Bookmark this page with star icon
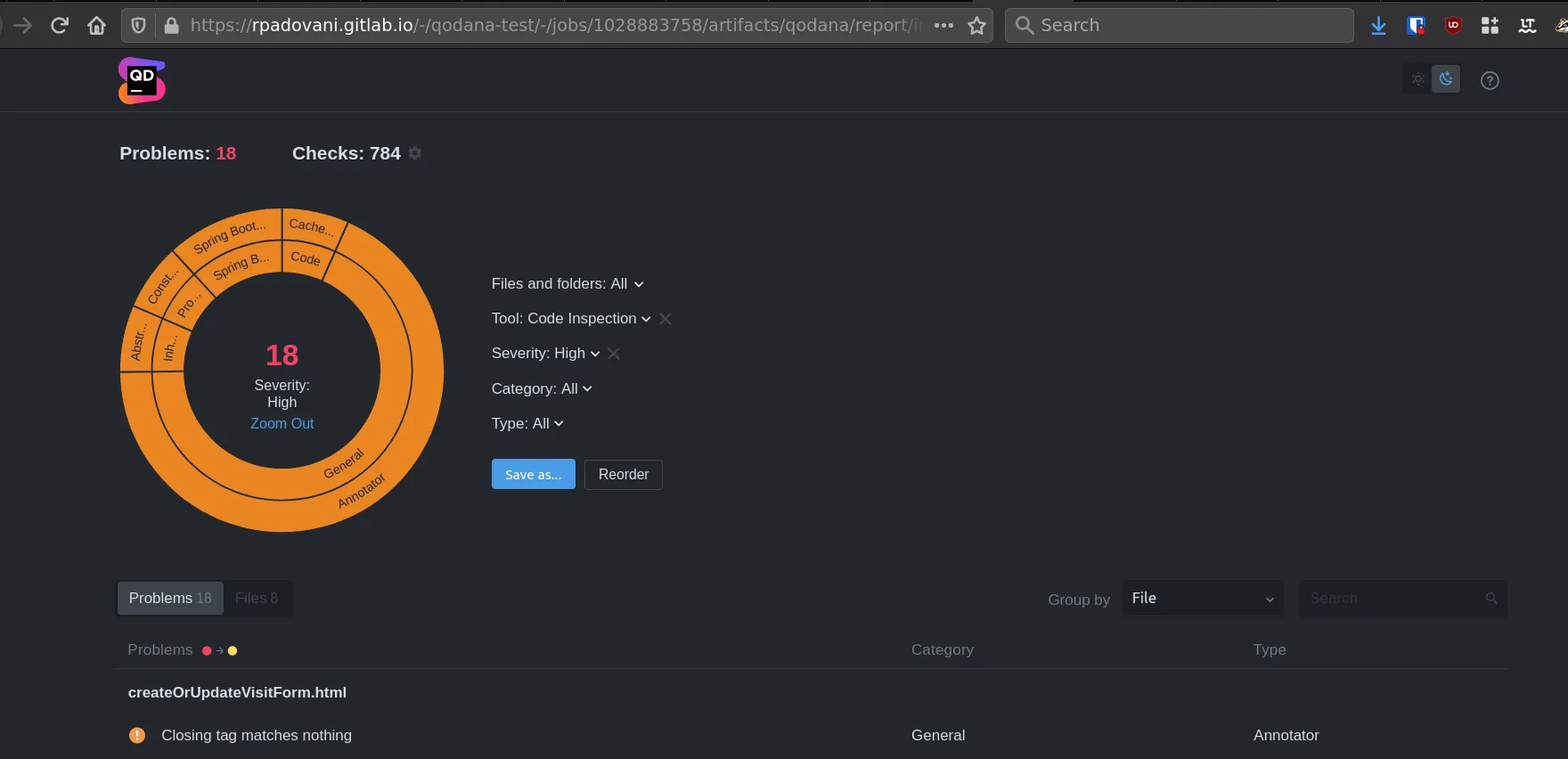The height and width of the screenshot is (759, 1568). [x=977, y=25]
